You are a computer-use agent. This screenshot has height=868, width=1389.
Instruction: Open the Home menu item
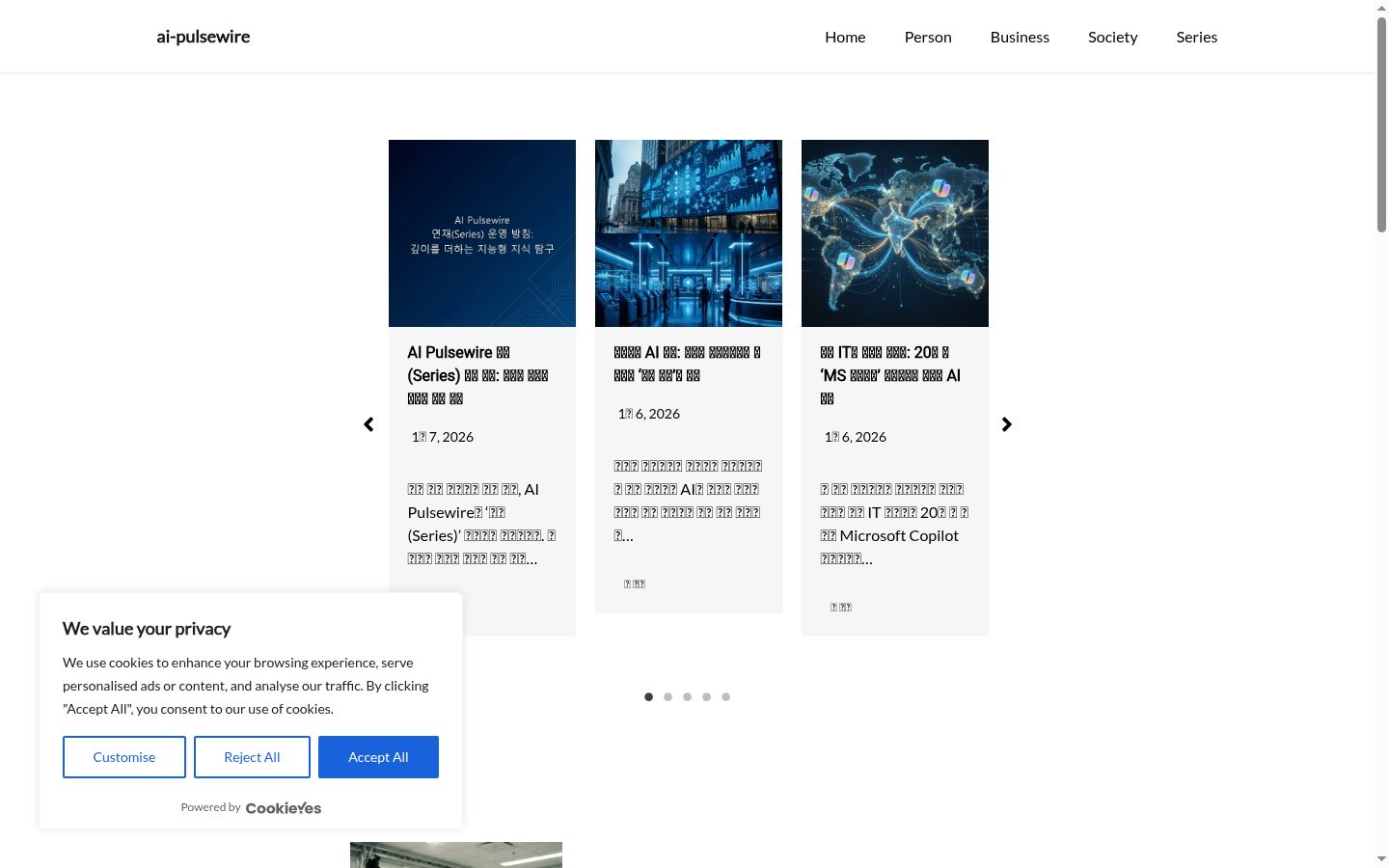[845, 37]
